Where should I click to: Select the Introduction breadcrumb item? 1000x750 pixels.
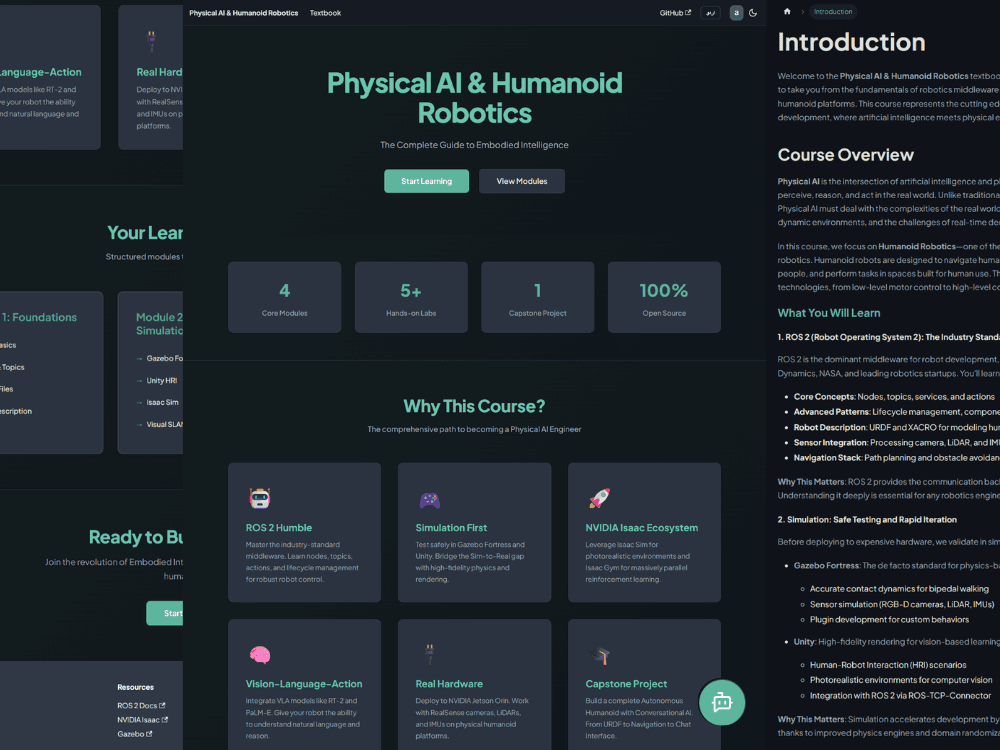[833, 12]
